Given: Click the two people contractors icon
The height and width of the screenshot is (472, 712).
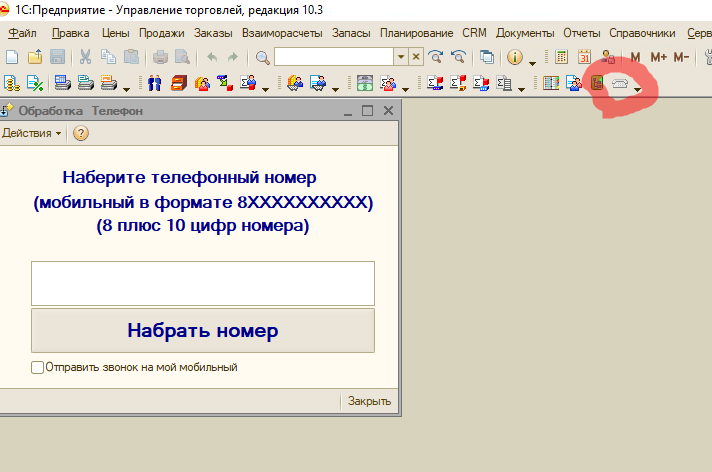Looking at the screenshot, I should (x=154, y=83).
